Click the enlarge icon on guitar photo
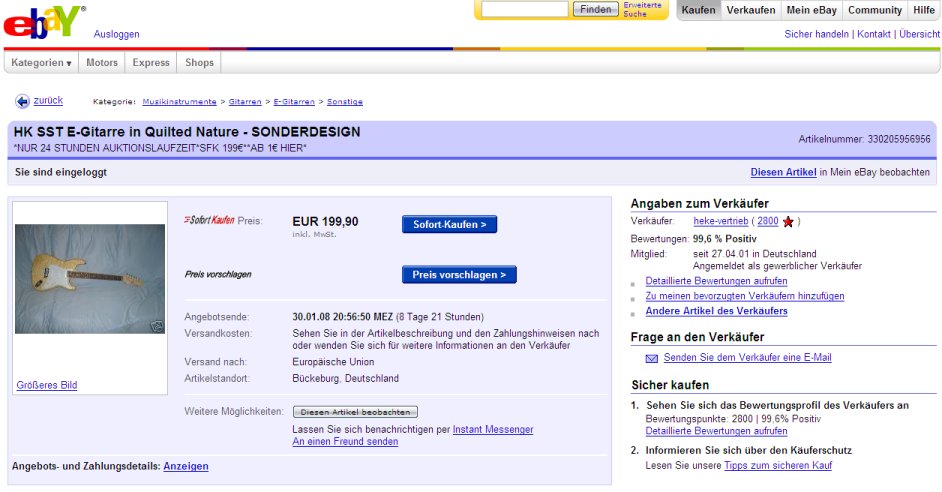The height and width of the screenshot is (492, 942). 157,326
